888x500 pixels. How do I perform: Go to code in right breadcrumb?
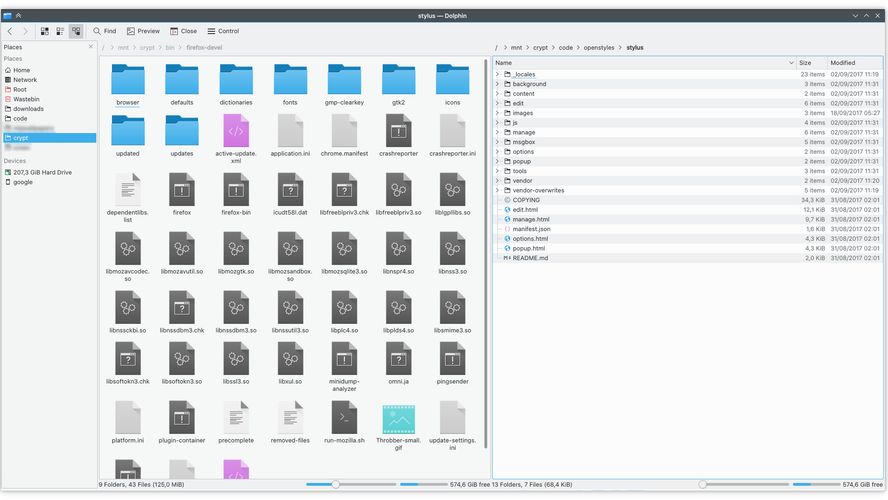tap(566, 48)
